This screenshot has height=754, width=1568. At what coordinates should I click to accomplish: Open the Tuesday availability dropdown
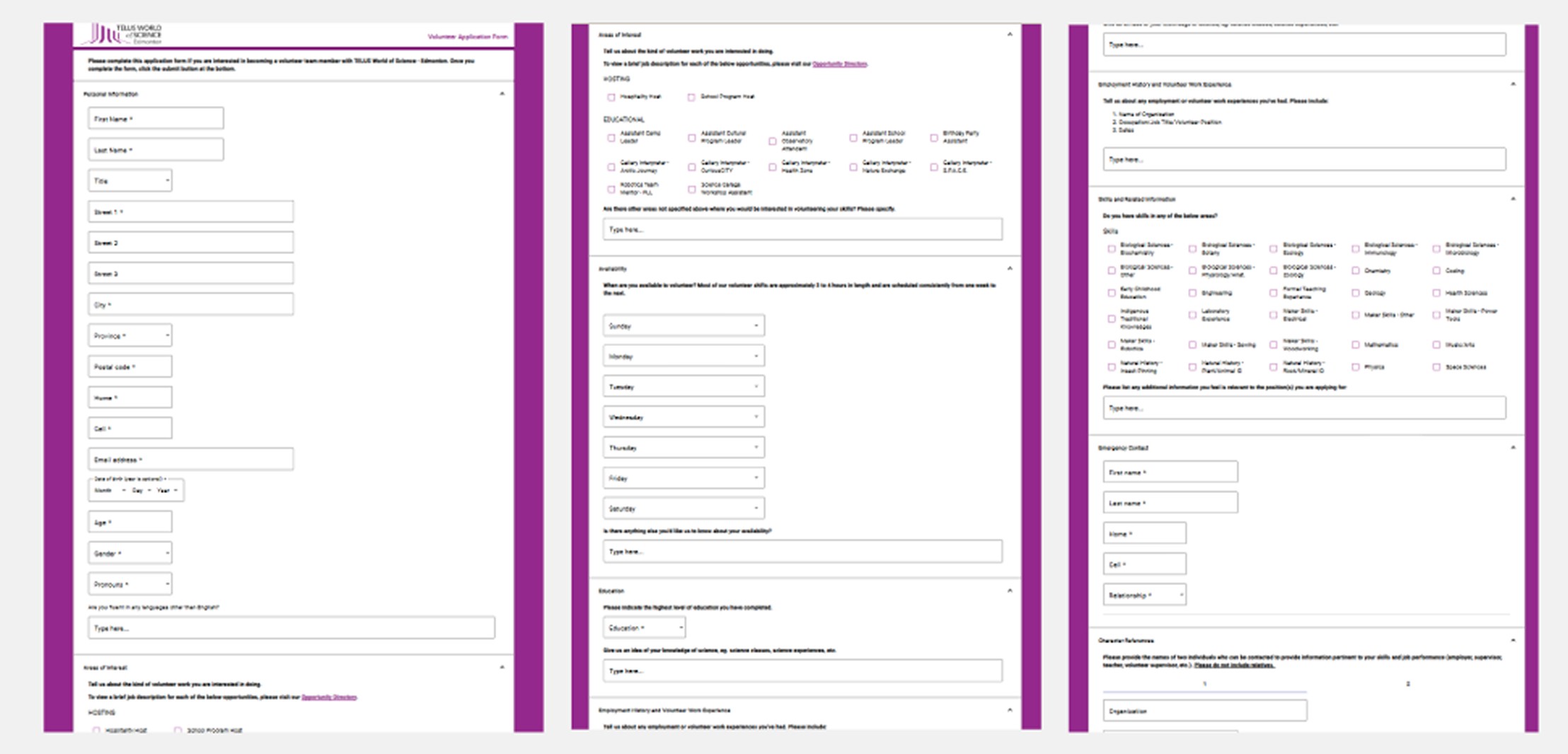point(684,387)
